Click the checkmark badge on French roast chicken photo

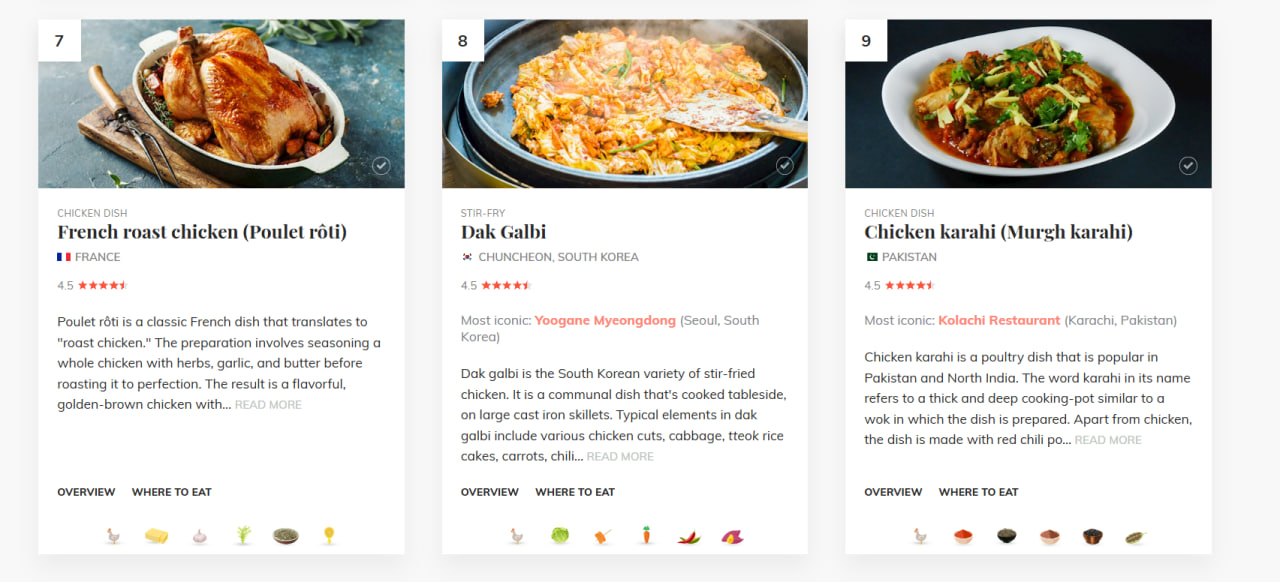(x=381, y=166)
